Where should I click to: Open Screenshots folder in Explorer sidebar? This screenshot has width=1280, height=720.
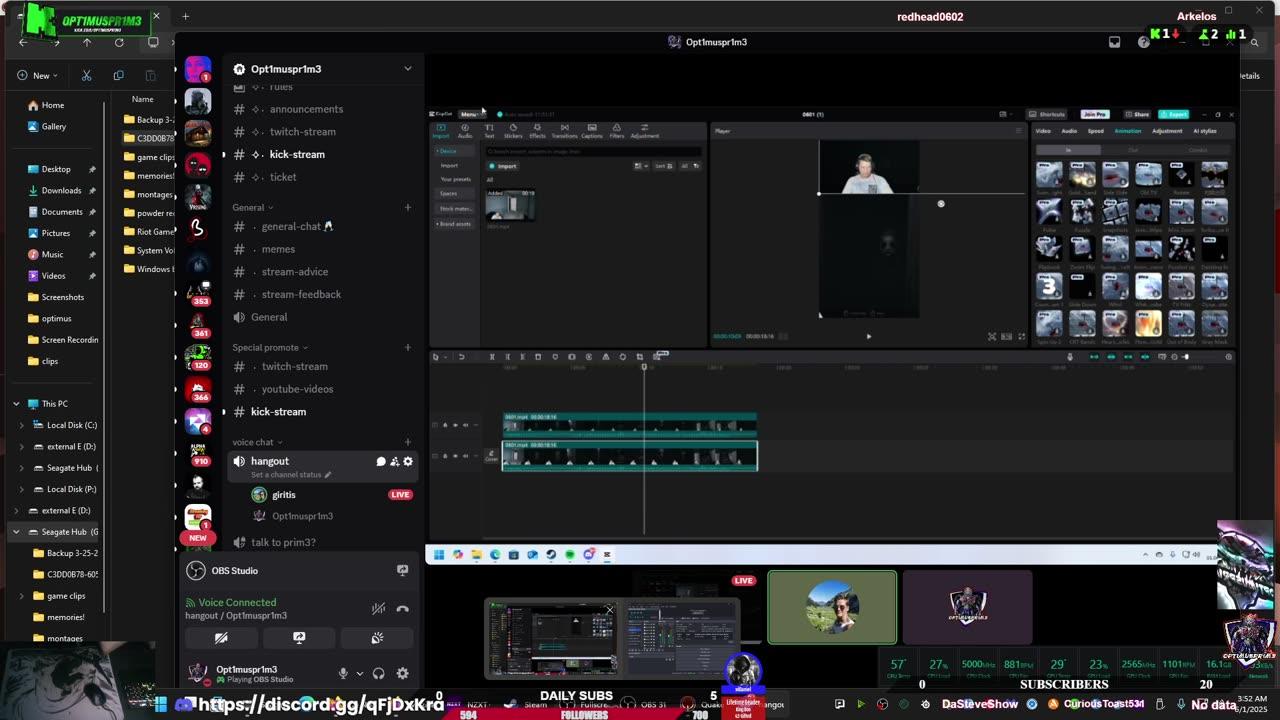click(62, 297)
